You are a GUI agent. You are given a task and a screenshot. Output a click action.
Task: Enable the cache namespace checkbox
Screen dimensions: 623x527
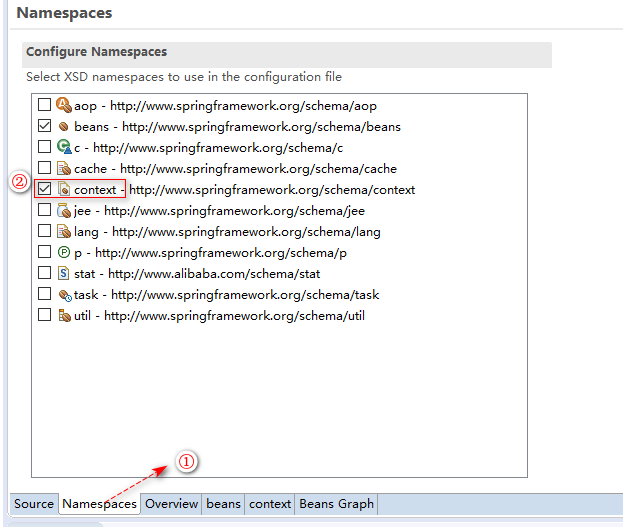(44, 168)
